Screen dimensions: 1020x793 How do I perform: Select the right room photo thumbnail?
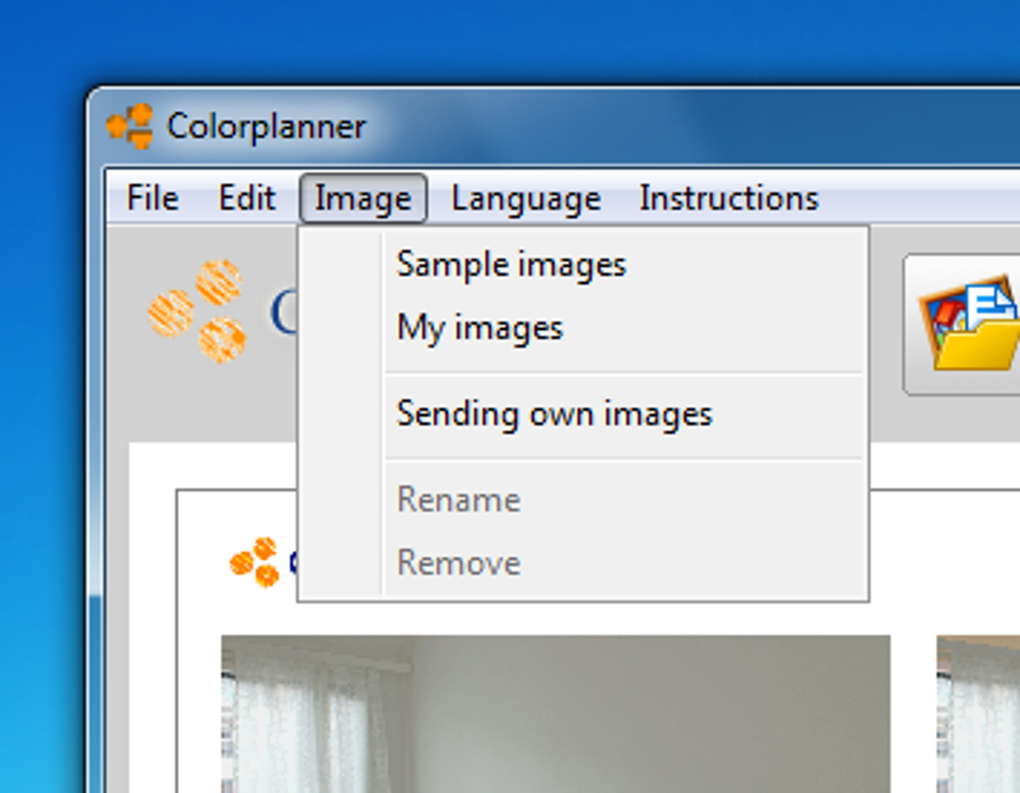(x=978, y=714)
